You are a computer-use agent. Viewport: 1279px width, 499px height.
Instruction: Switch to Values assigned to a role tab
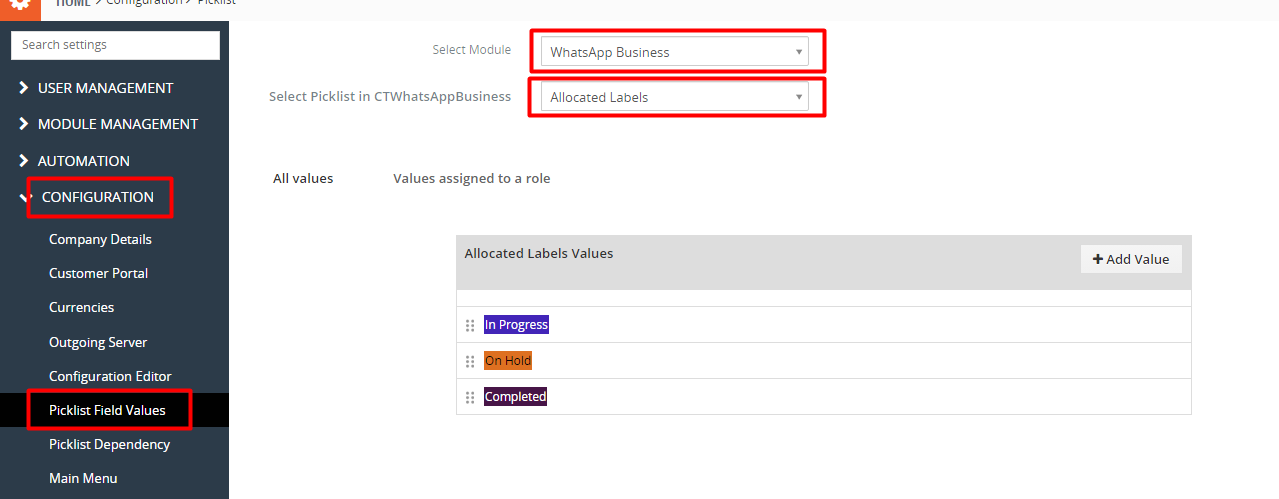tap(472, 178)
